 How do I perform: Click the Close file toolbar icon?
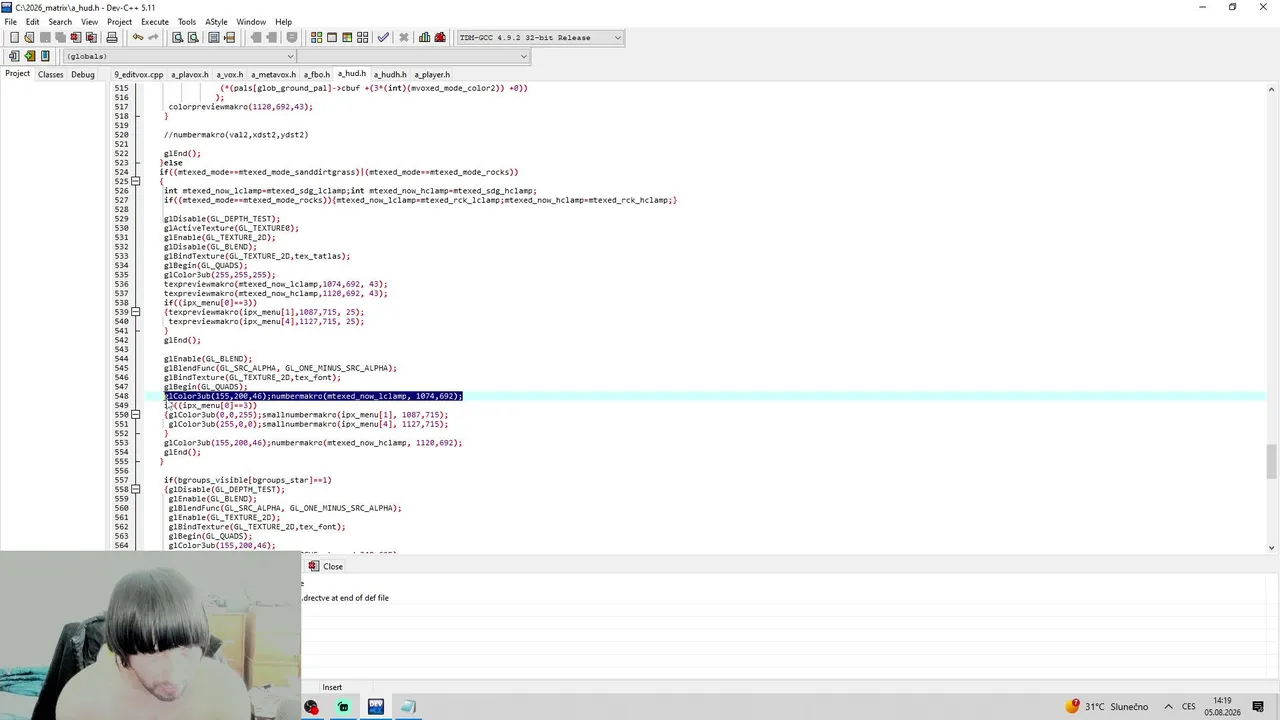click(x=75, y=38)
